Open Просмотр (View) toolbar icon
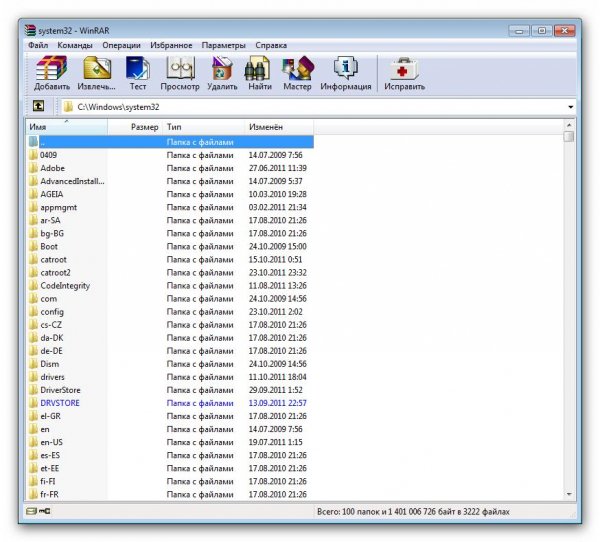600x542 pixels. [180, 68]
